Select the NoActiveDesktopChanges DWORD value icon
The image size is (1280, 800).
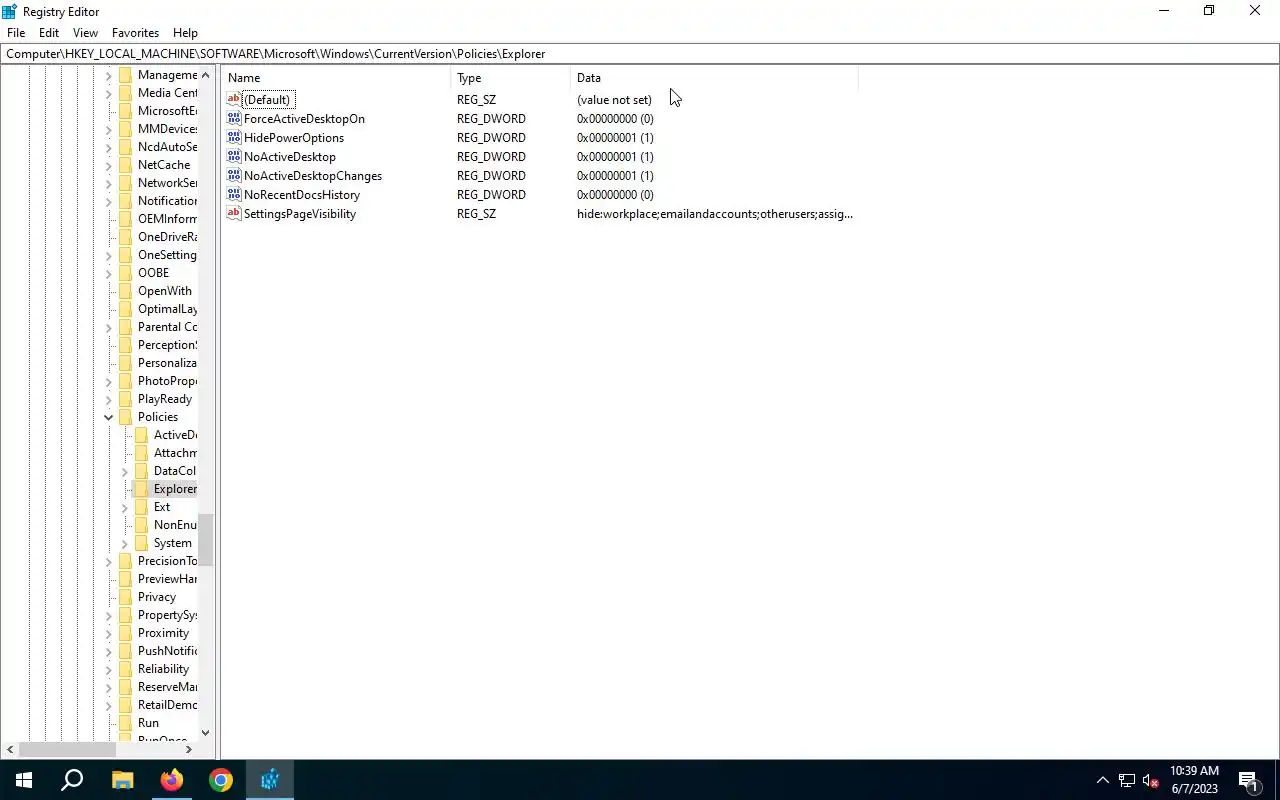coord(234,175)
